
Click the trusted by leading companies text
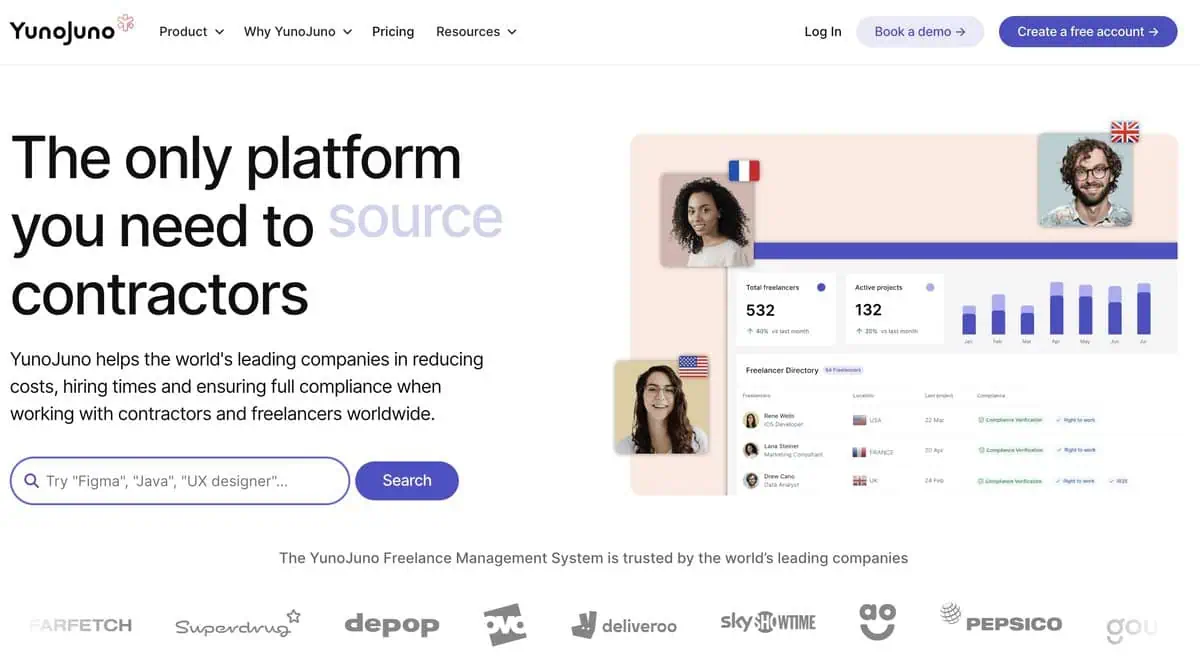594,558
